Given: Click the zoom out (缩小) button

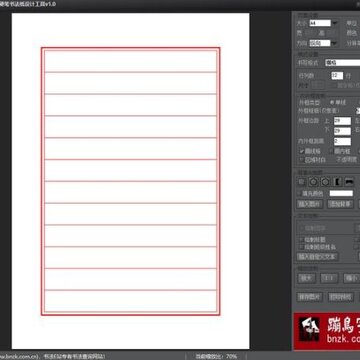Looking at the screenshot, I should (351, 278).
